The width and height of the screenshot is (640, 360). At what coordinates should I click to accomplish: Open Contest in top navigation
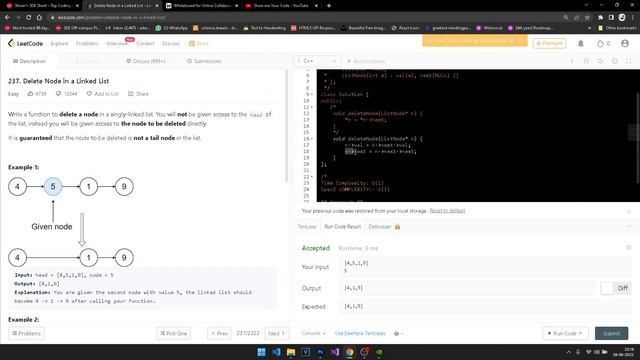point(145,43)
